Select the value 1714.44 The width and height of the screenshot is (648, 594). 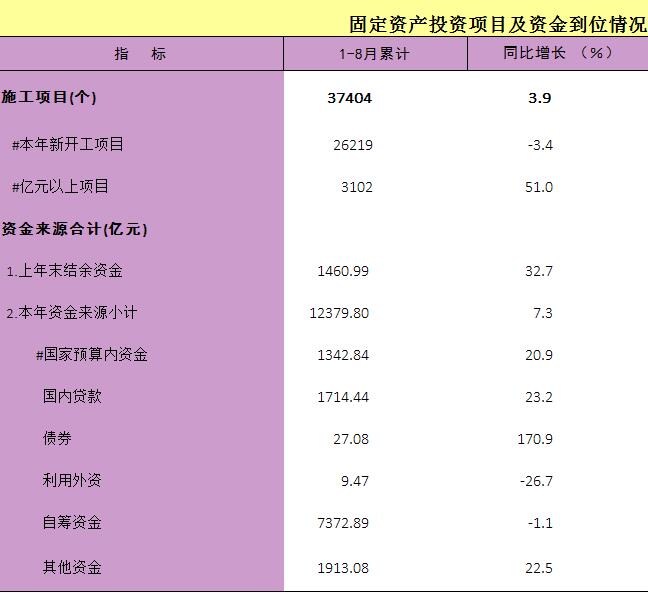pos(343,397)
